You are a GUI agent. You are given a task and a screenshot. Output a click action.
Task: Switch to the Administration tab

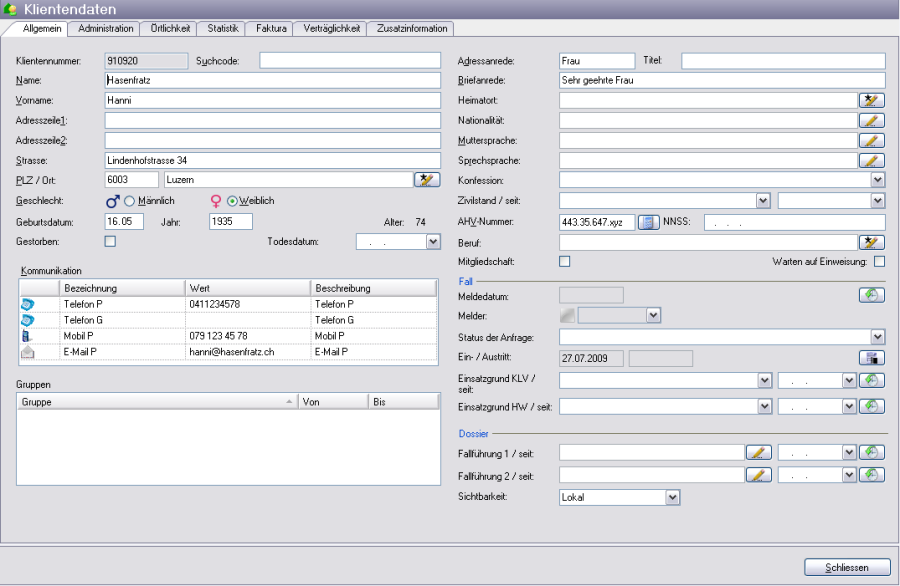pos(105,29)
